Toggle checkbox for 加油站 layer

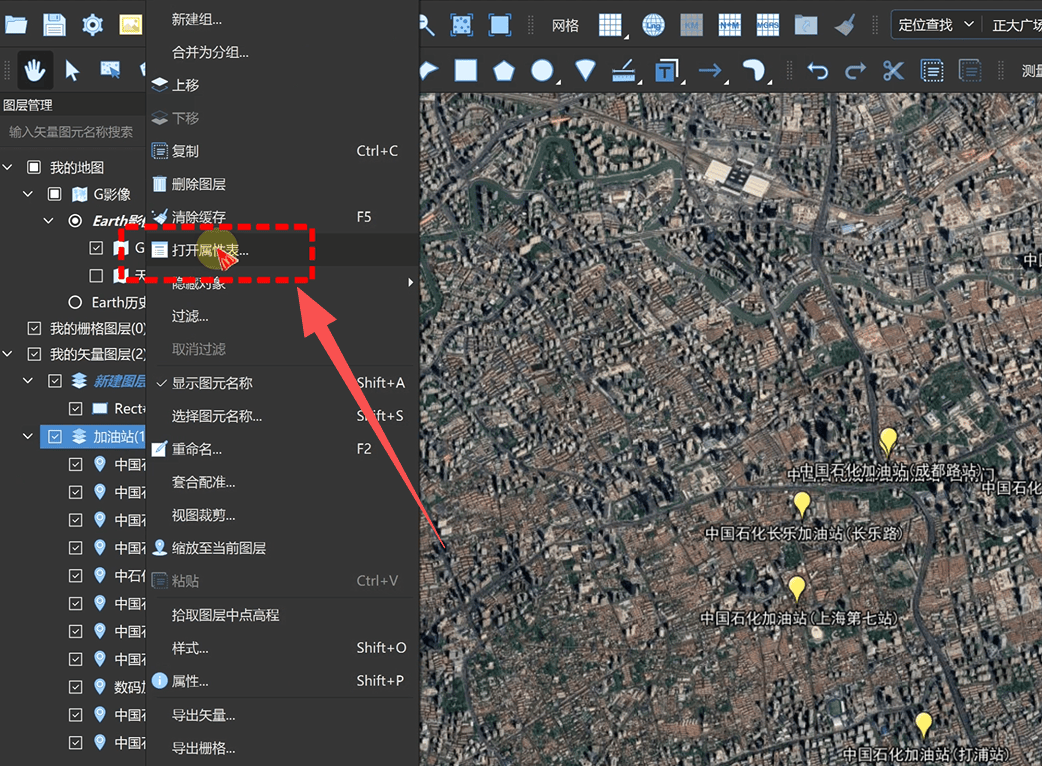[x=55, y=436]
